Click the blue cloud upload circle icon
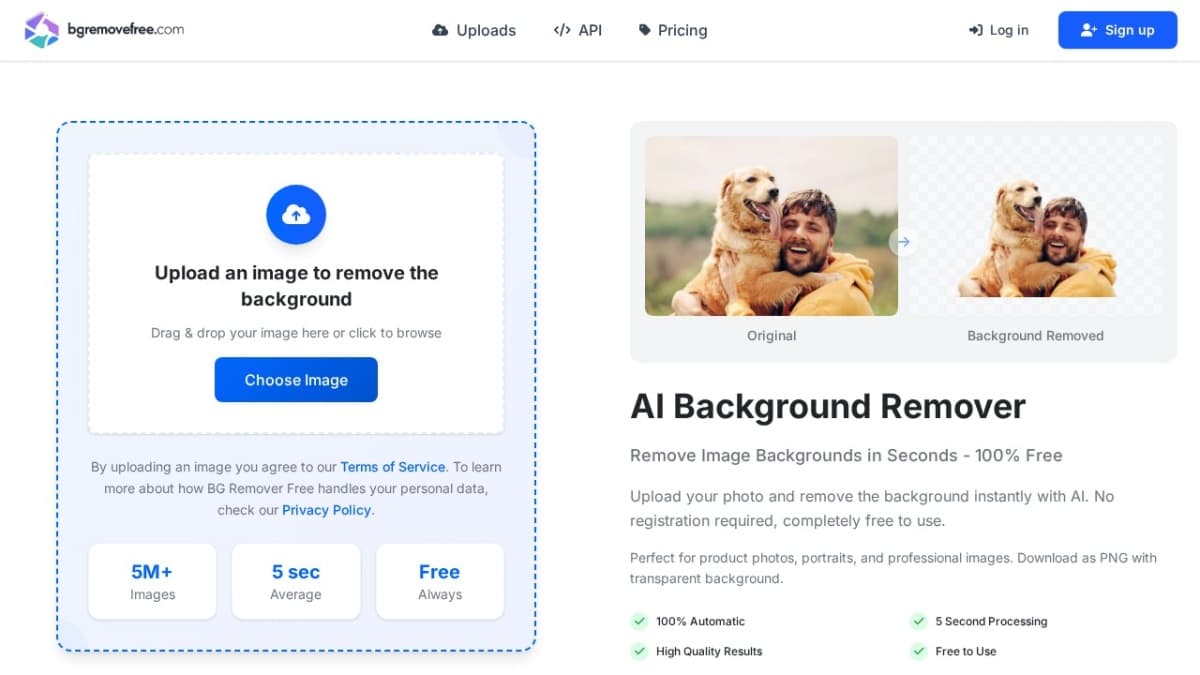This screenshot has width=1200, height=675. [296, 215]
